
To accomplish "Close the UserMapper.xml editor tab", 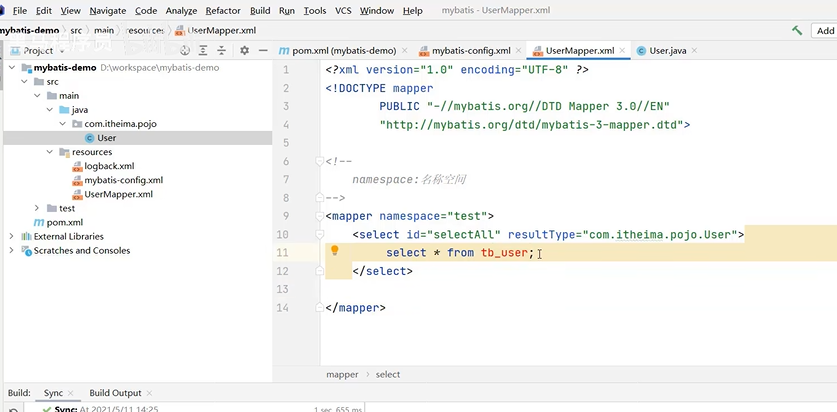I will pyautogui.click(x=624, y=50).
